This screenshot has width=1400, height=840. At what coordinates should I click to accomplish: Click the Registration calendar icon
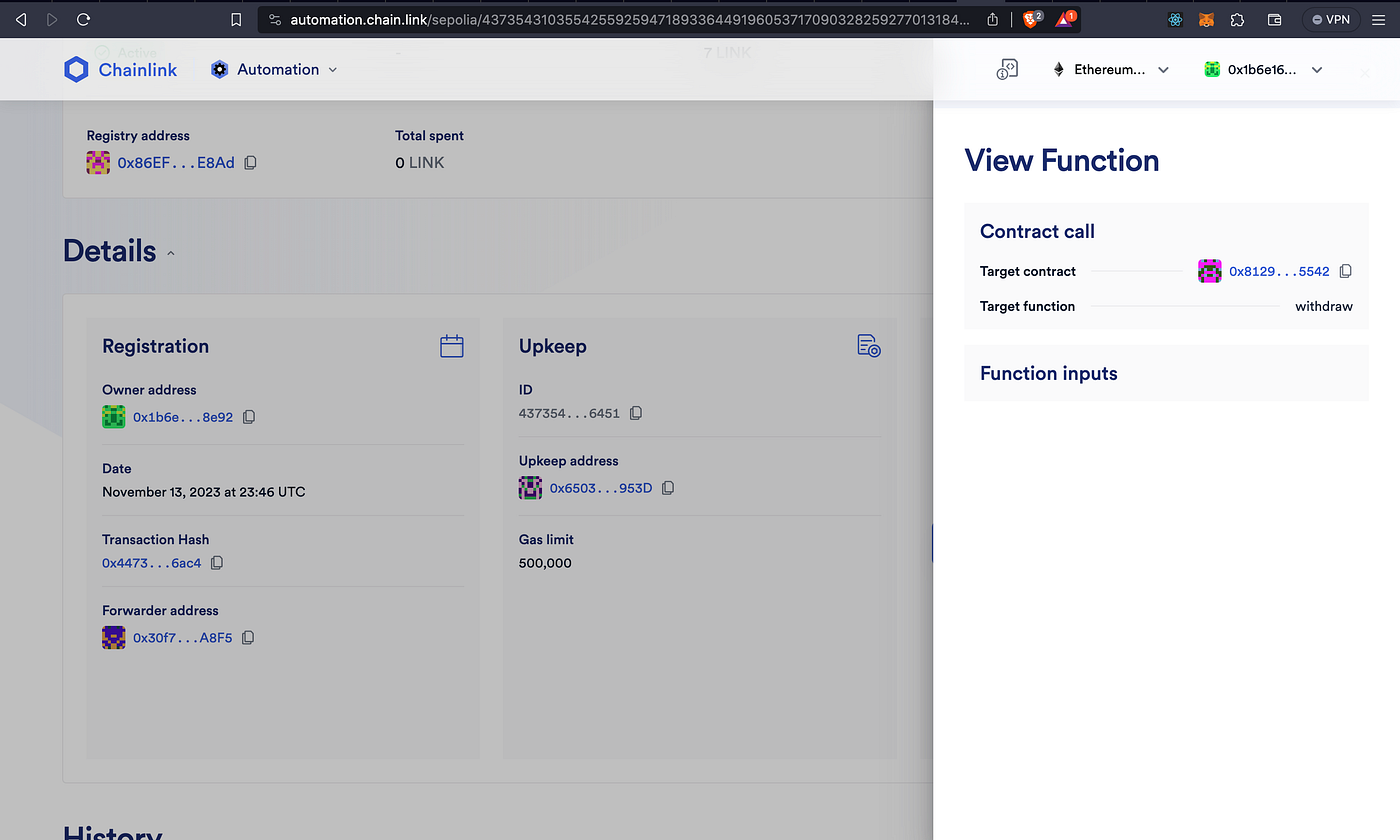(452, 346)
